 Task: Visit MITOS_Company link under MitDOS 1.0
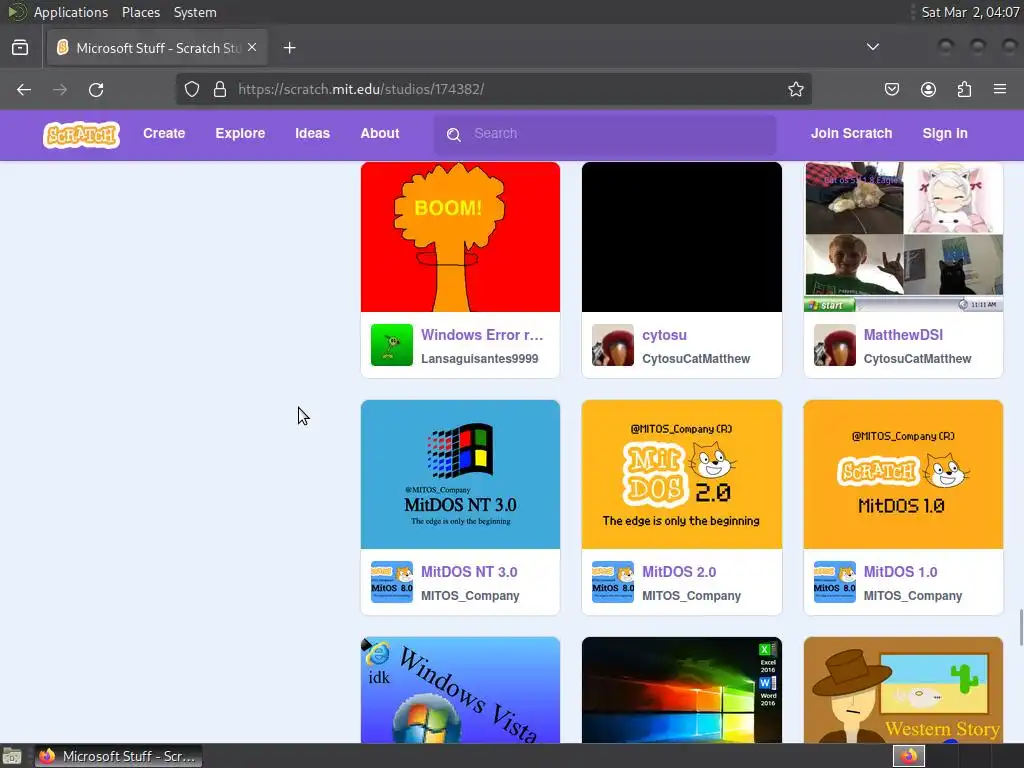pos(913,596)
